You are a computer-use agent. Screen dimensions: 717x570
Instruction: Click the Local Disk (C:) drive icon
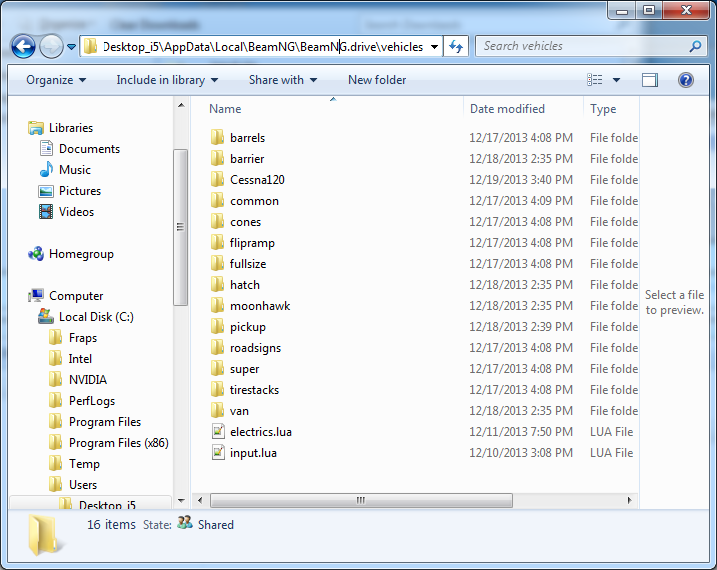point(45,316)
